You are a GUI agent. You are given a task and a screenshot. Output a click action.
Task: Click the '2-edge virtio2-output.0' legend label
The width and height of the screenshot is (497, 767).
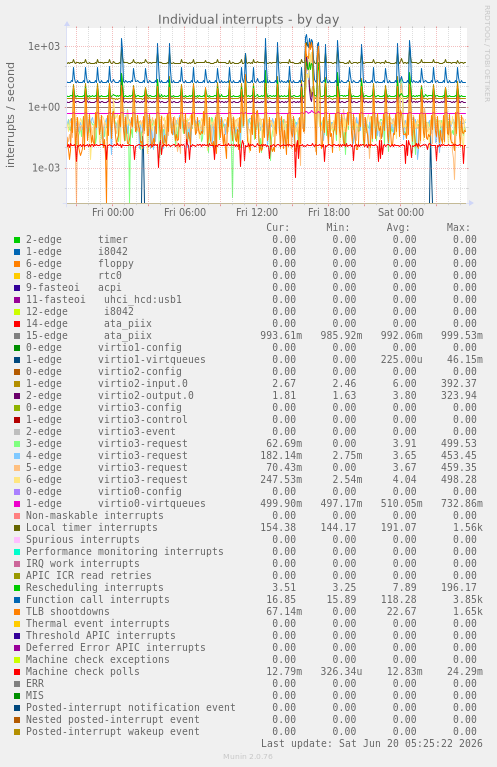110,396
